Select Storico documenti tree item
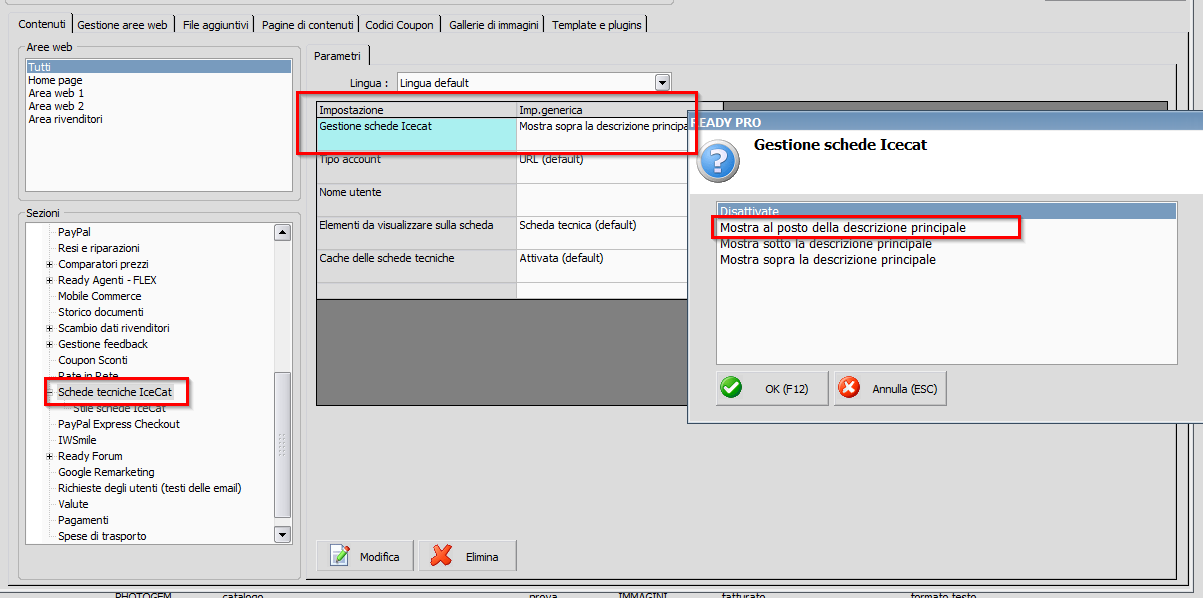This screenshot has width=1203, height=598. coord(101,312)
